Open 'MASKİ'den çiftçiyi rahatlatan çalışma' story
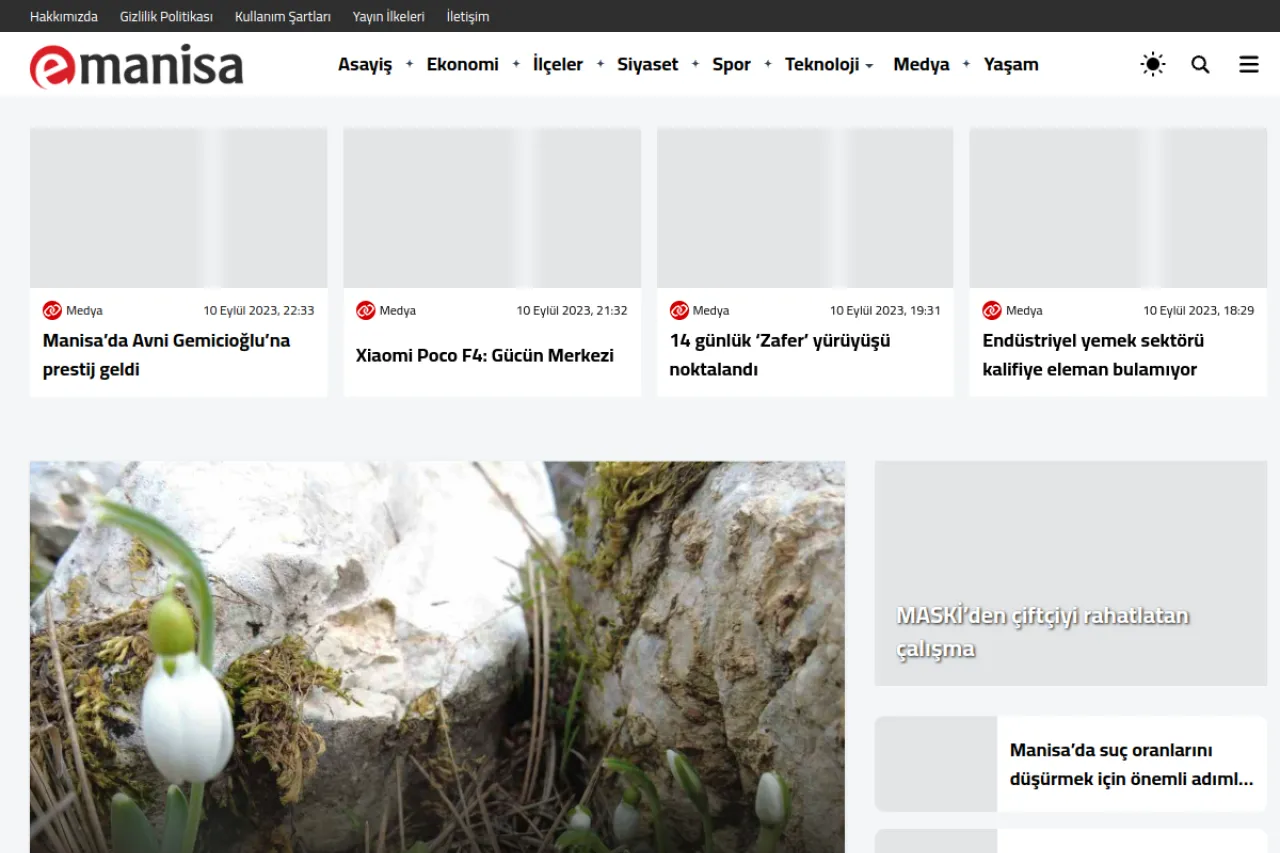Screen dimensions: 1280x853 point(1043,632)
